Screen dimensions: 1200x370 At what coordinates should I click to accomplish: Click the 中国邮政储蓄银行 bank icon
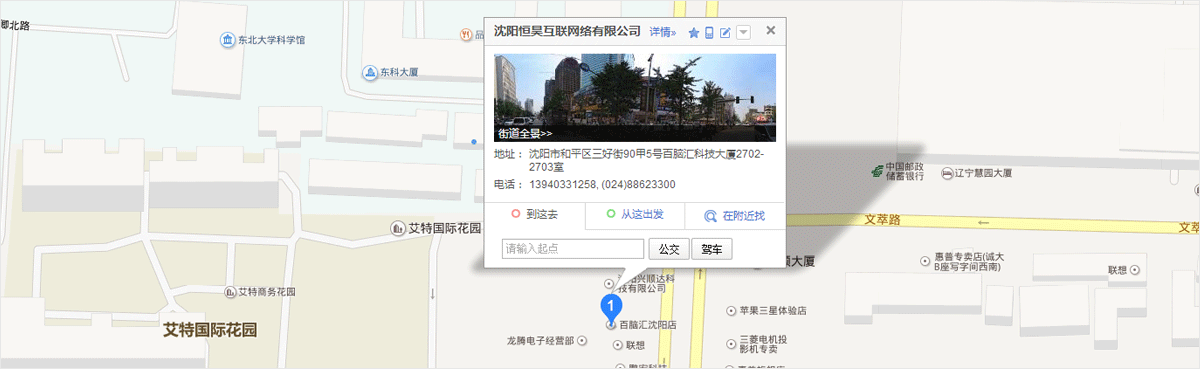(x=877, y=172)
